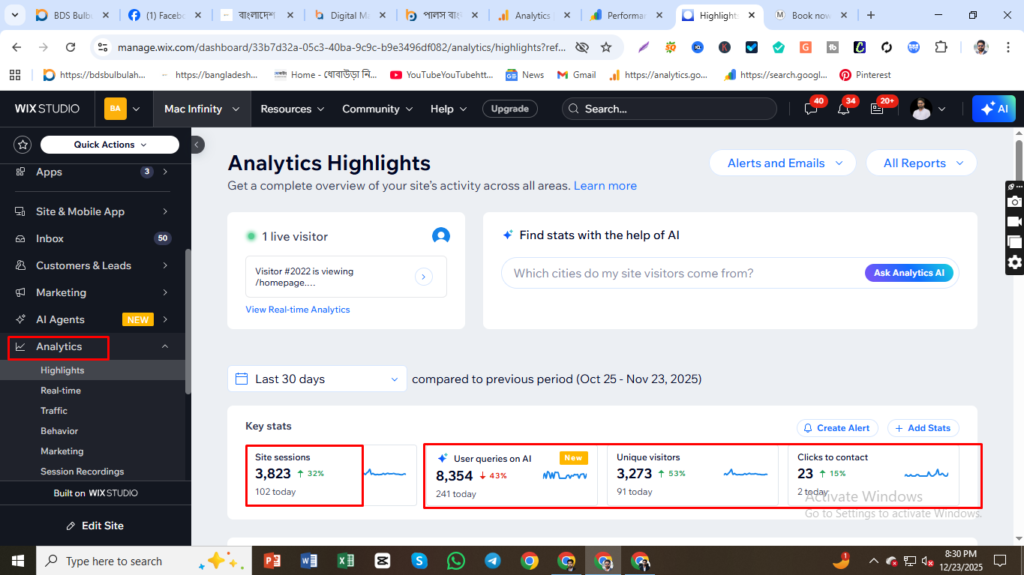Click the Windows taskbar search box

(142, 561)
